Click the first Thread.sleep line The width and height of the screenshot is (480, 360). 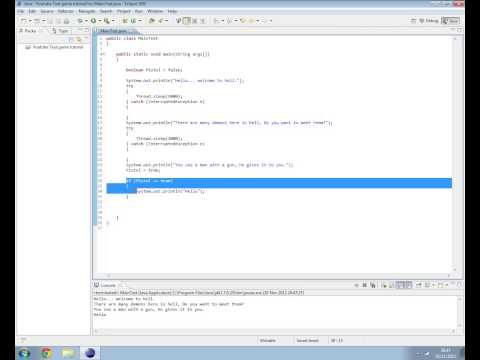159,96
